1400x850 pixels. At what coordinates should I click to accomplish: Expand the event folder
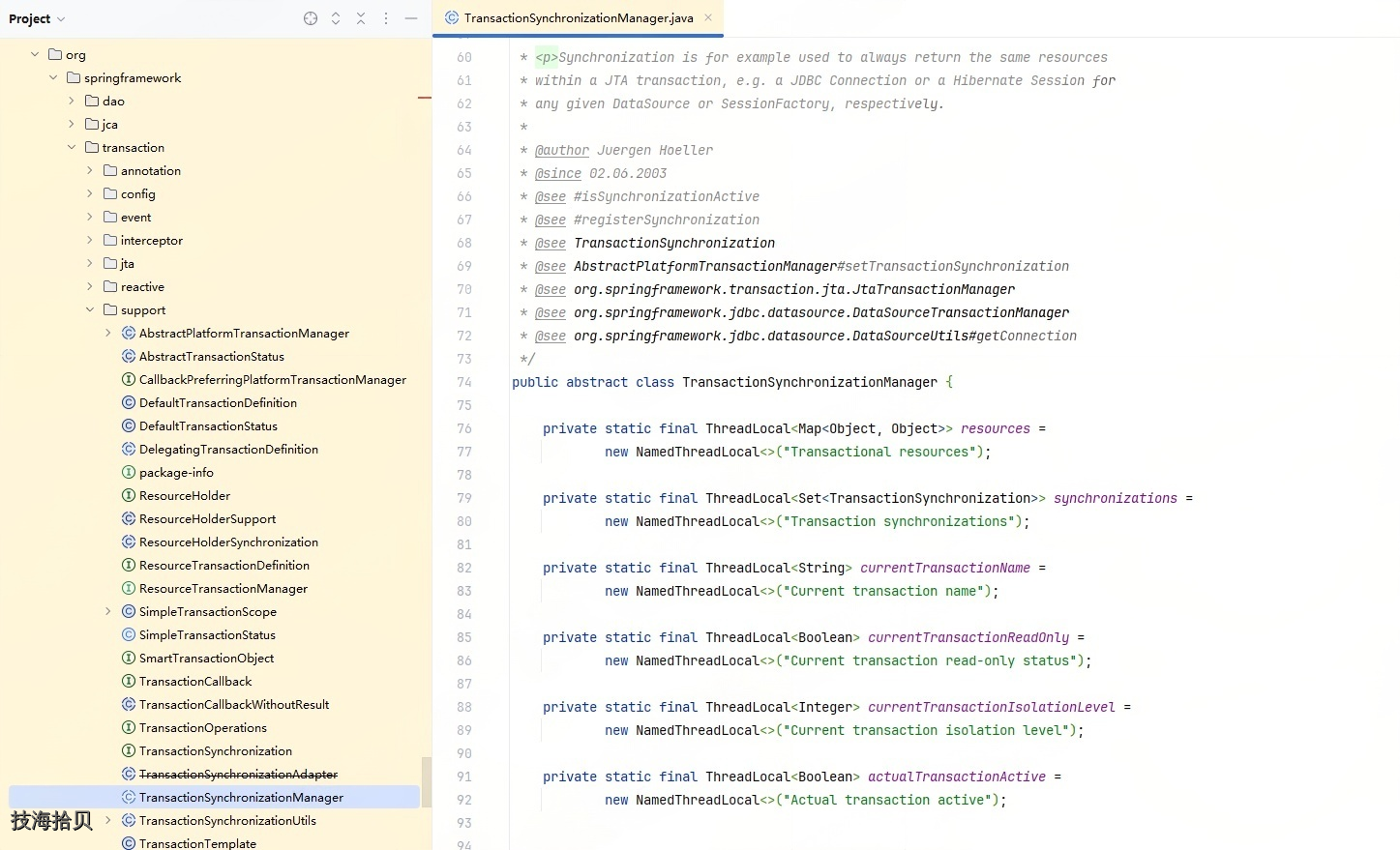[90, 218]
